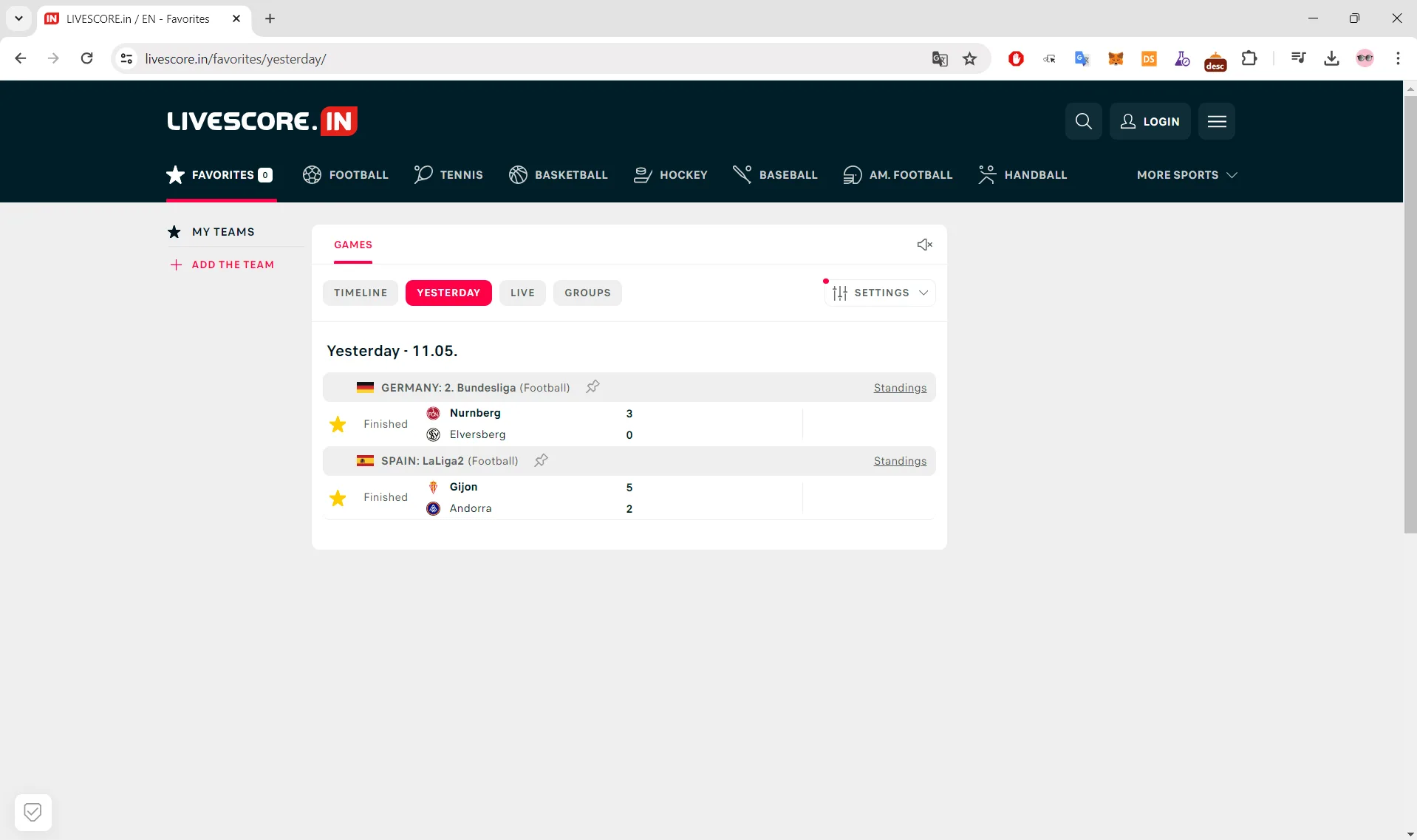Toggle the sound mute speaker icon
This screenshot has width=1417, height=840.
click(x=924, y=245)
